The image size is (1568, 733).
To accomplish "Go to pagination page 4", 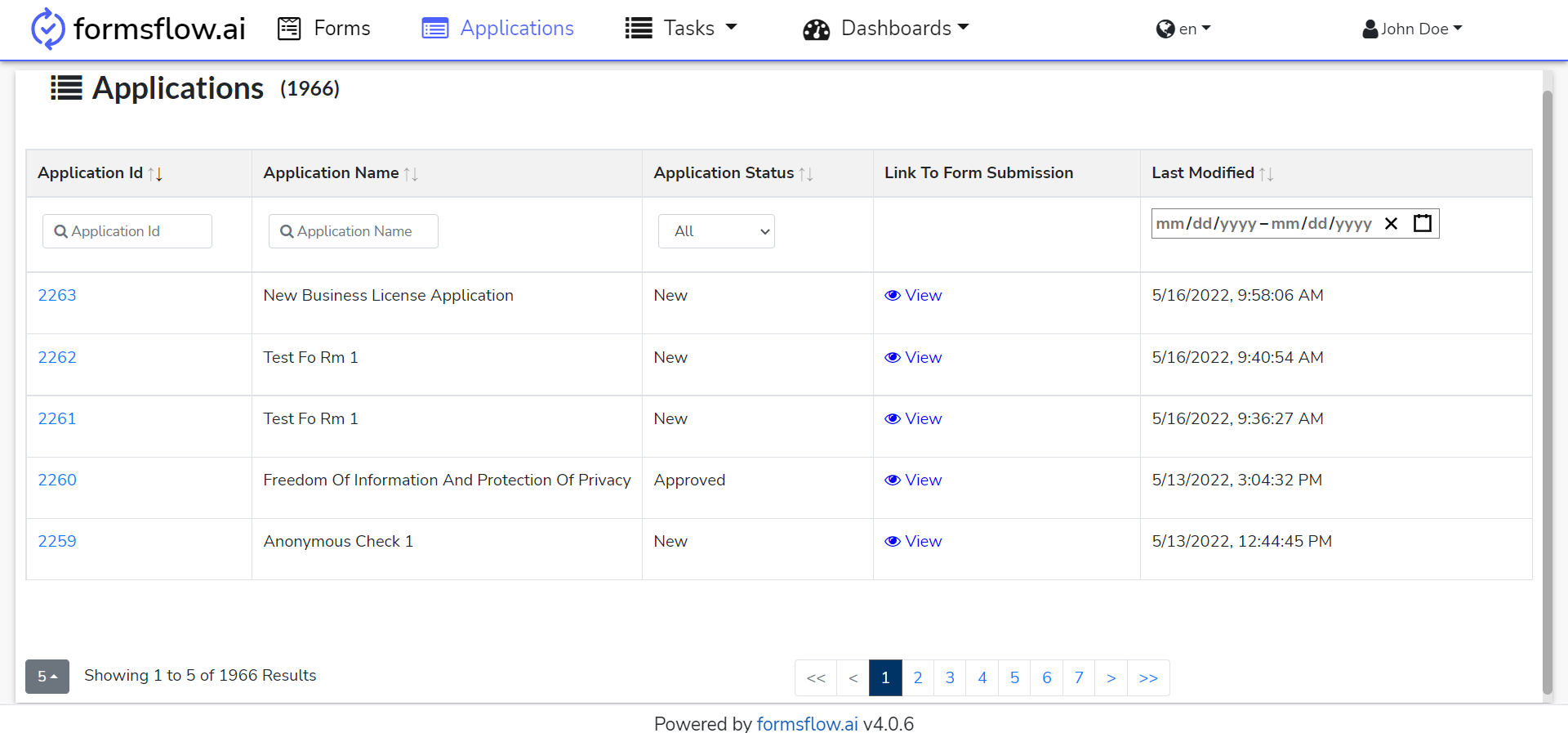I will [982, 678].
